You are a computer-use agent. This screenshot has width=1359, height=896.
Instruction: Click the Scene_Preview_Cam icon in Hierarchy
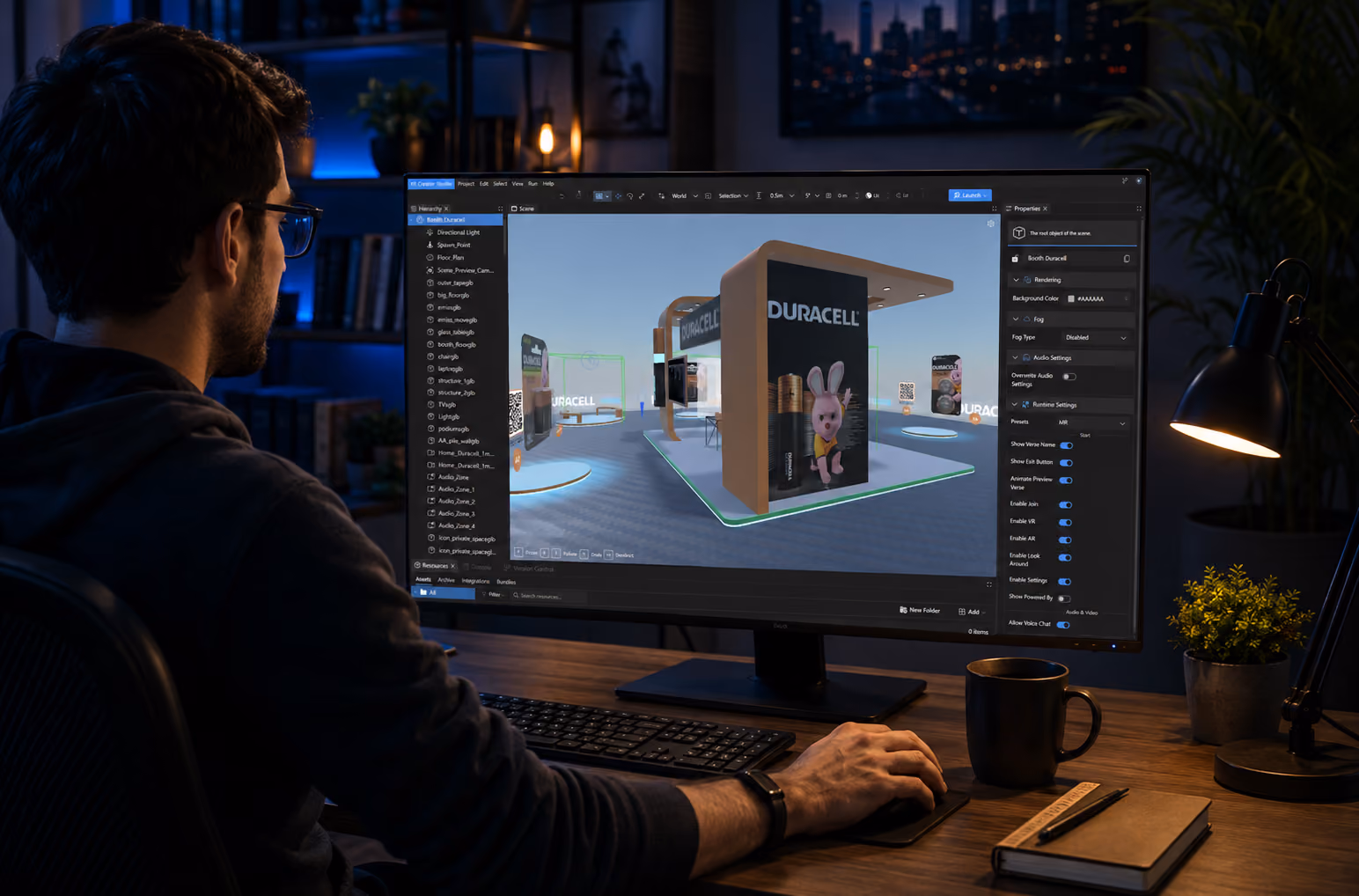(430, 270)
